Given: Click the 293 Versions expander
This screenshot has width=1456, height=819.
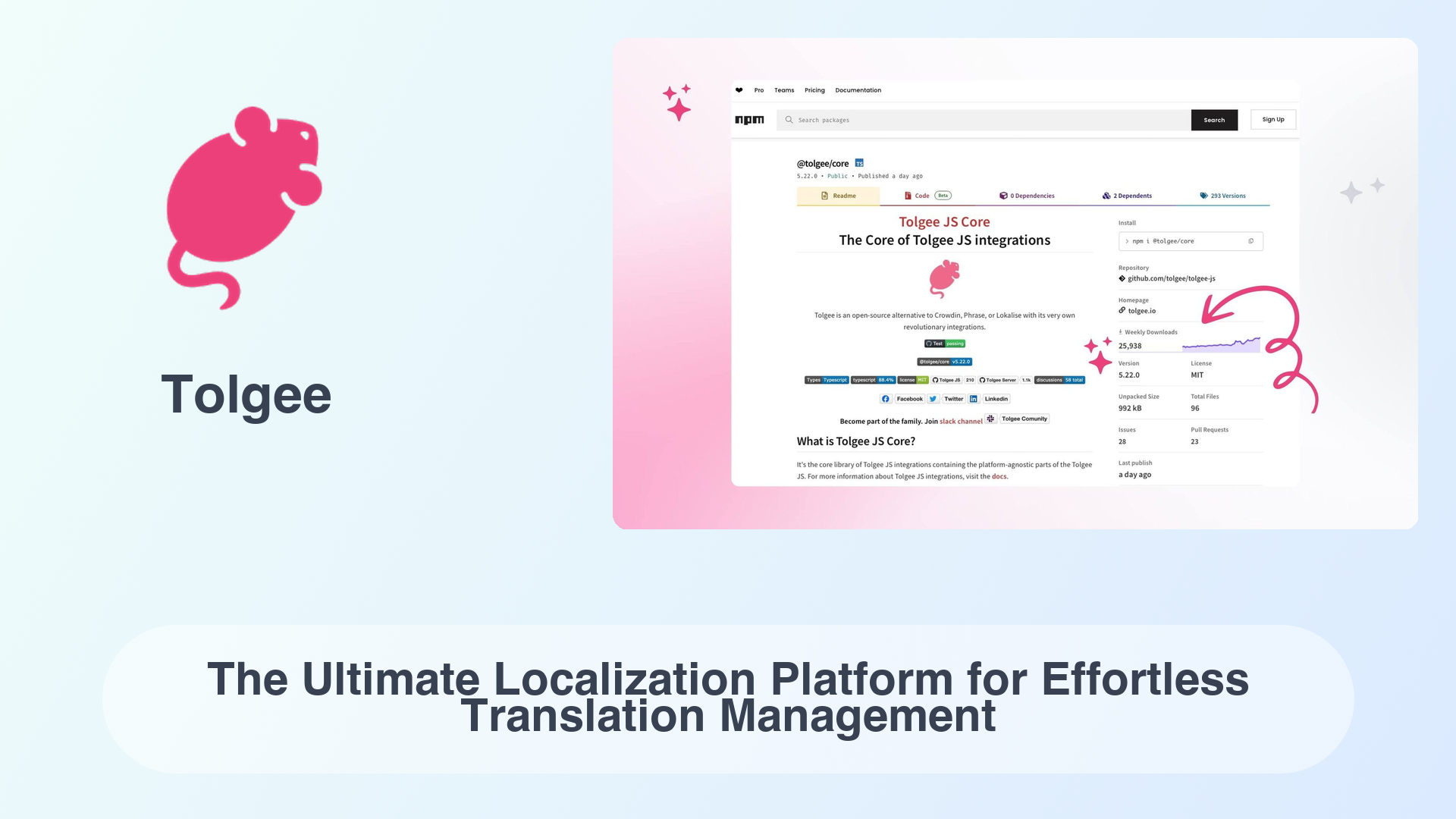Looking at the screenshot, I should (x=1223, y=195).
